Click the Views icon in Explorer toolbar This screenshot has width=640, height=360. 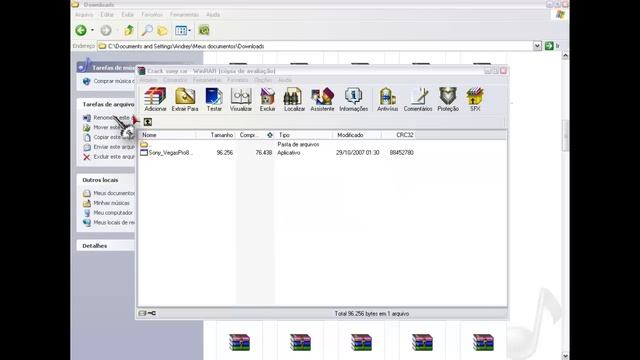(180, 30)
